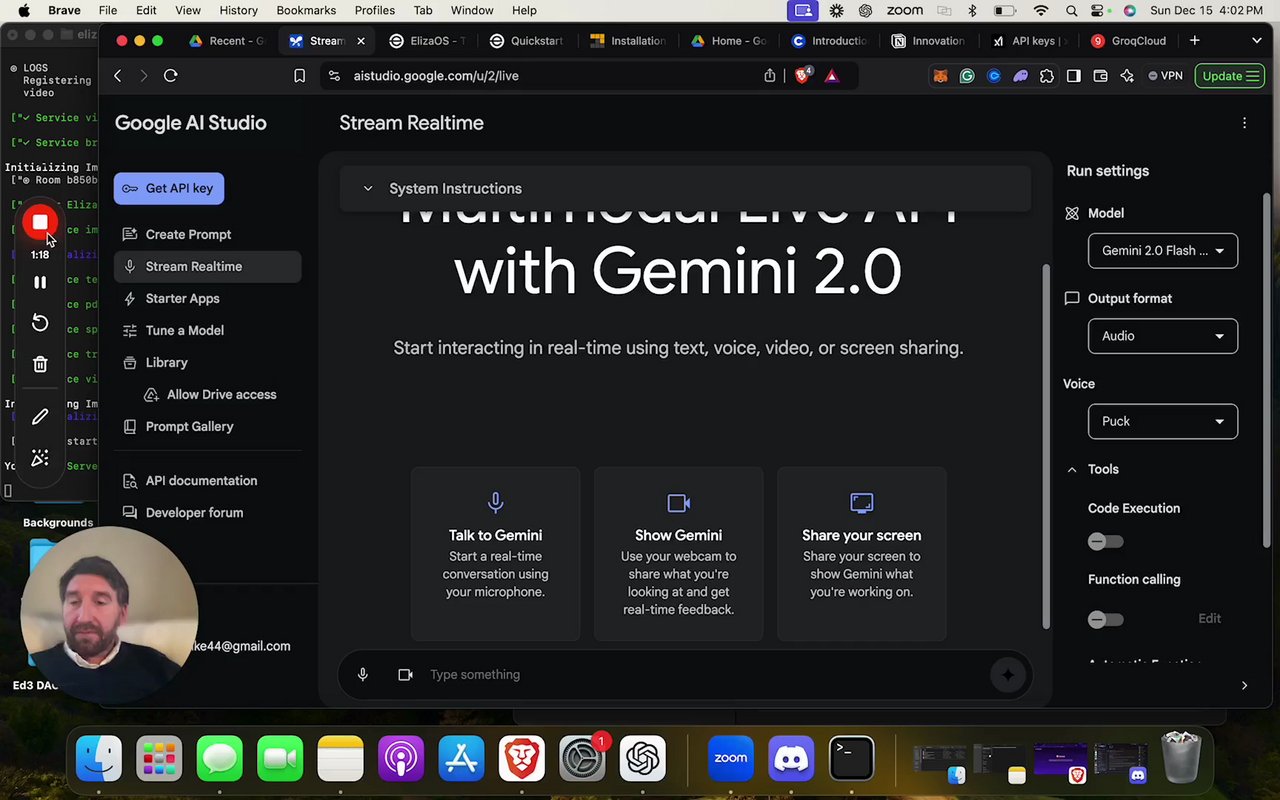This screenshot has width=1280, height=800.
Task: Switch to the API keys tab
Action: pyautogui.click(x=1030, y=41)
